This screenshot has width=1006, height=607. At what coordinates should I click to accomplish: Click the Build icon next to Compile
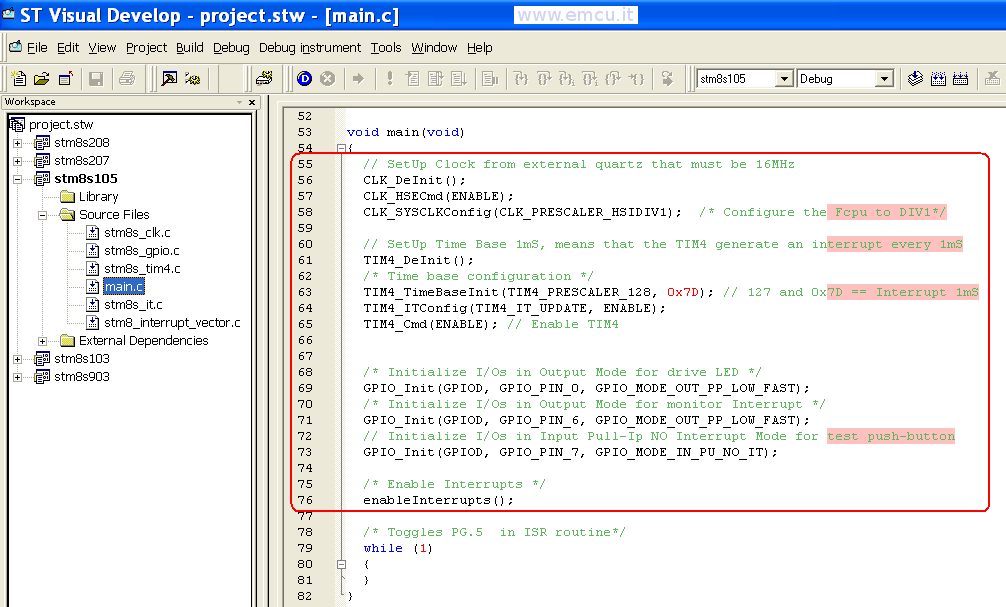coord(938,79)
